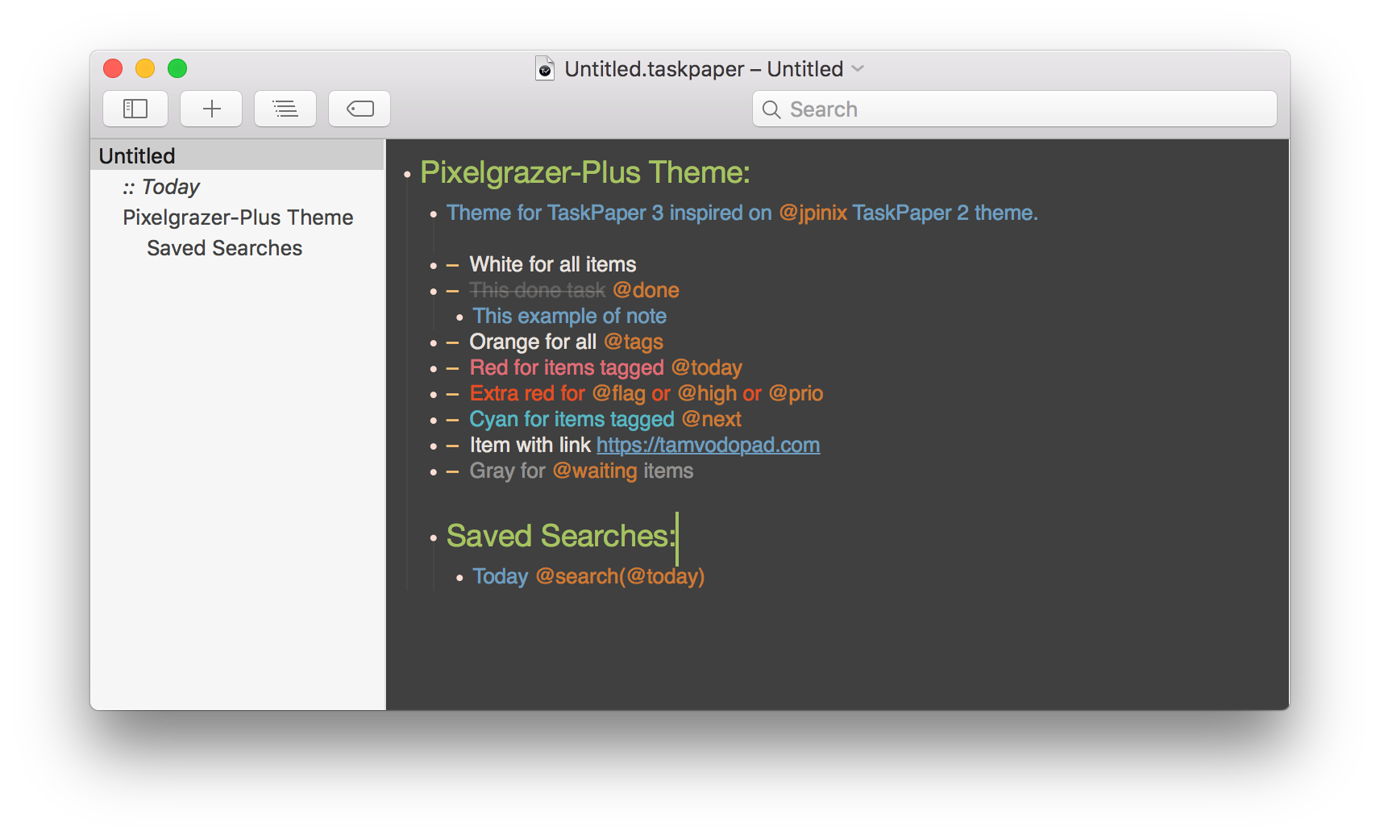
Task: Click the plus new item button
Action: (211, 109)
